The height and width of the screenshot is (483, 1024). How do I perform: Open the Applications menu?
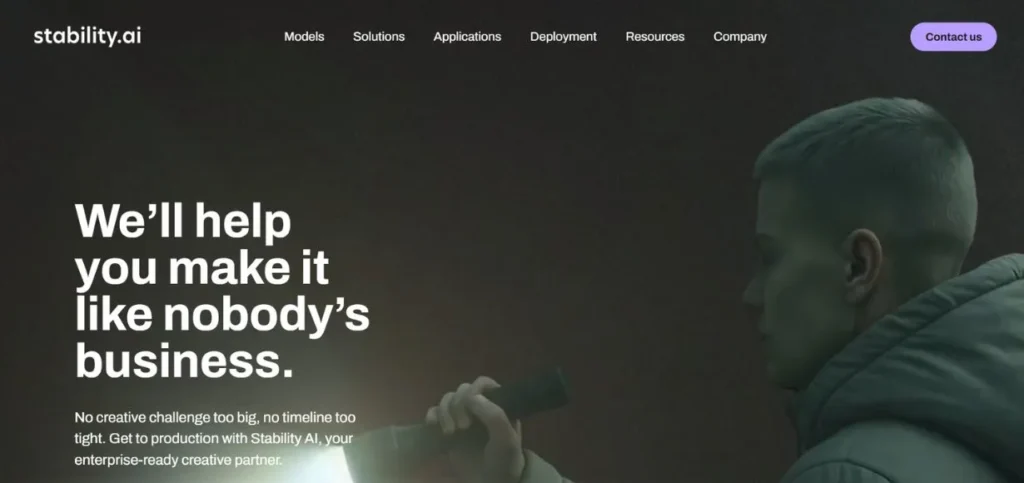click(x=467, y=37)
